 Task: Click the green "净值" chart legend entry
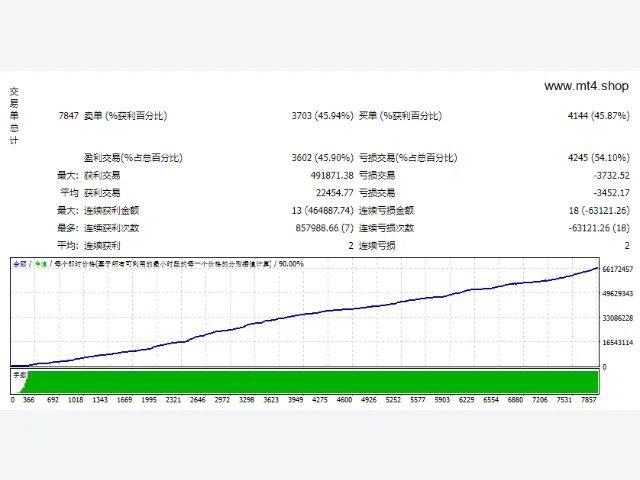pos(40,264)
